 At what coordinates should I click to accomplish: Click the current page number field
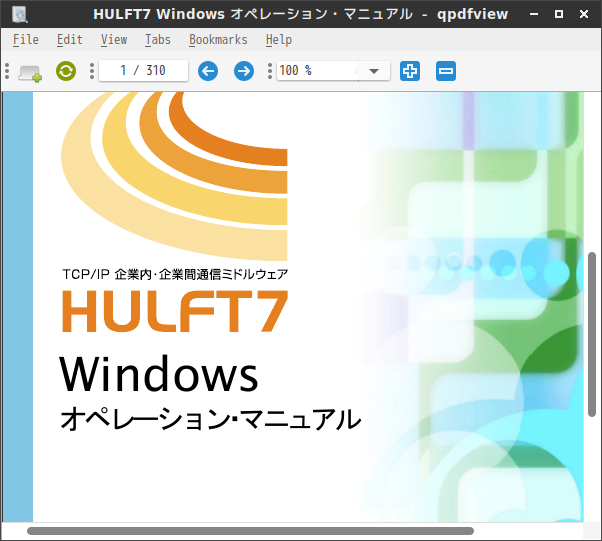[143, 71]
